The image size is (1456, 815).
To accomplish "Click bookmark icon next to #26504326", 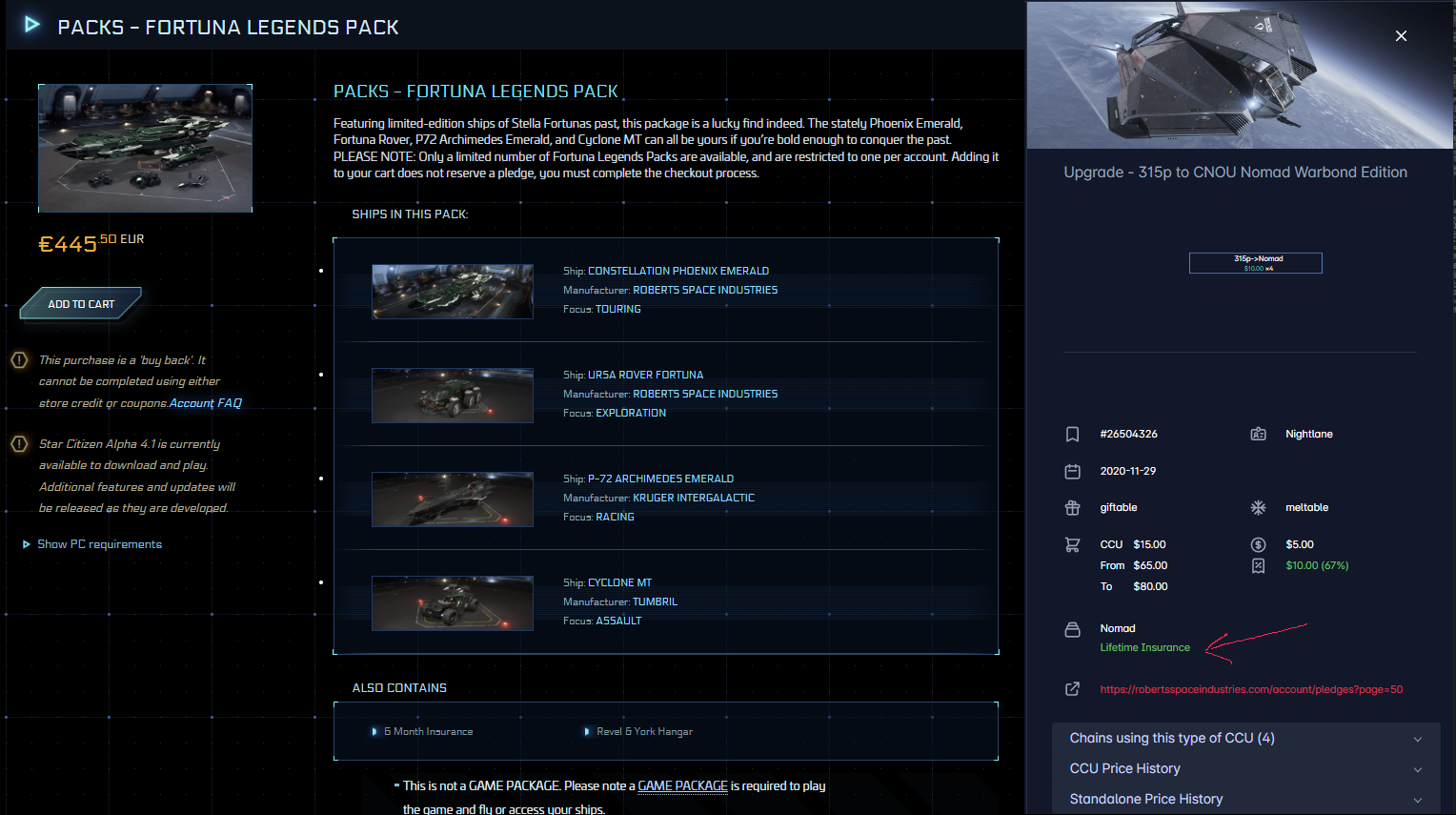I will coord(1072,435).
